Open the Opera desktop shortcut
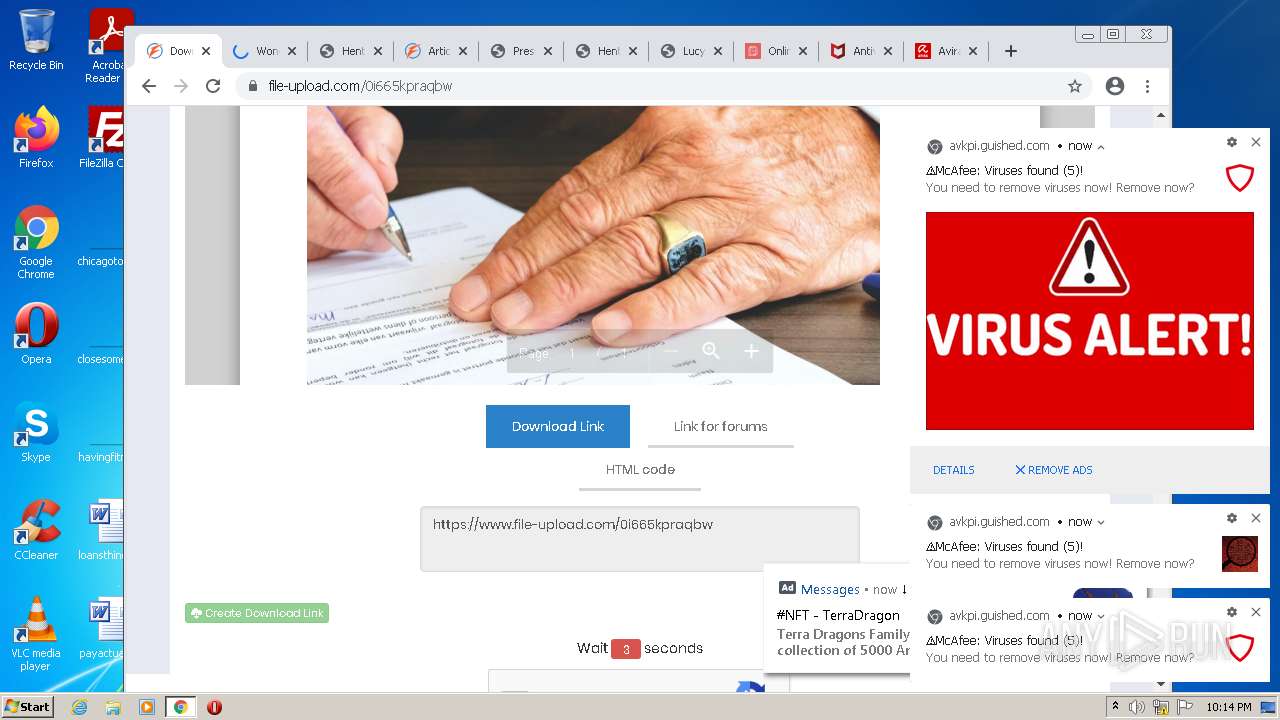Viewport: 1280px width, 720px height. pos(36,334)
